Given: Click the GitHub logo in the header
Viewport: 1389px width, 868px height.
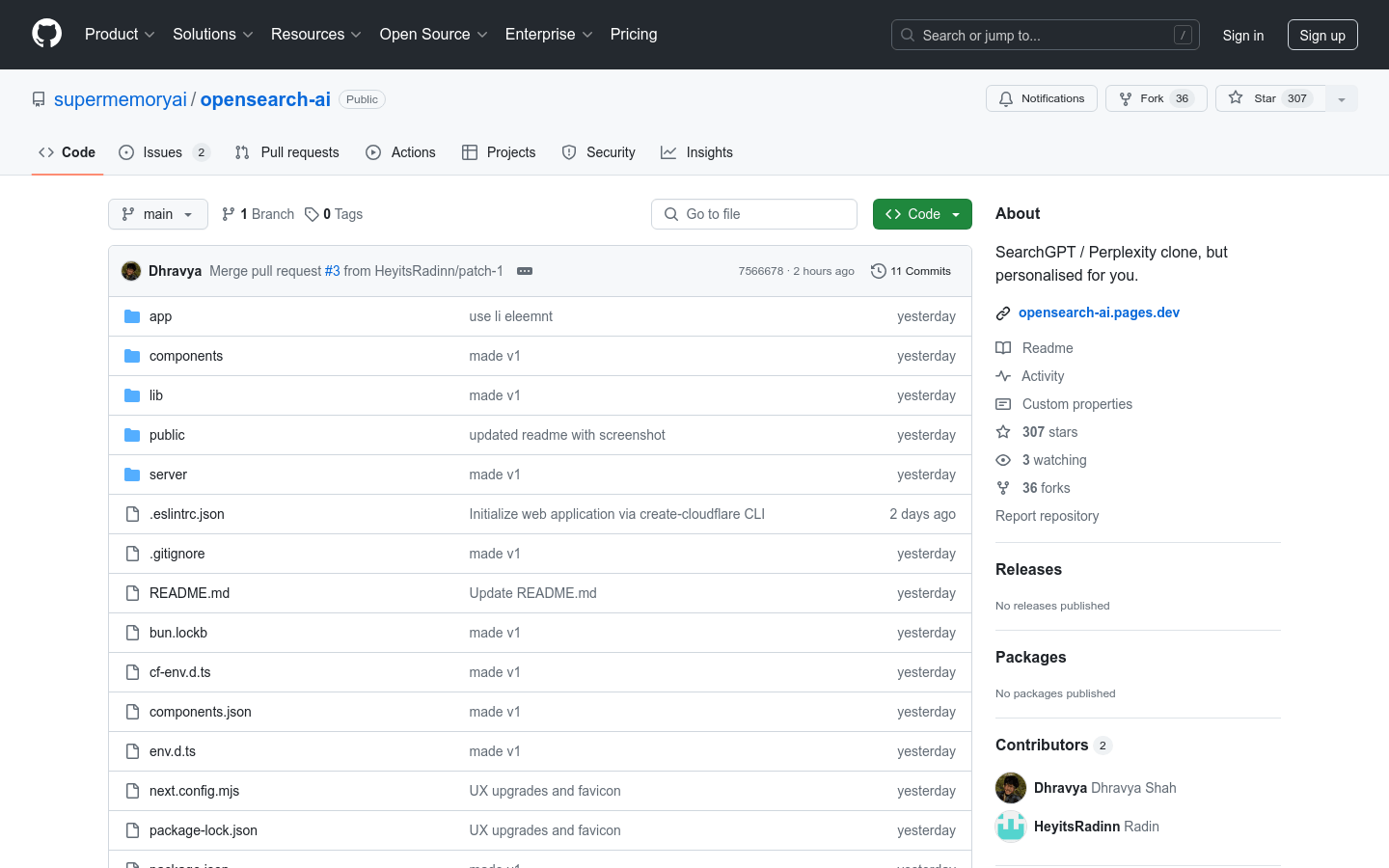Looking at the screenshot, I should coord(46,34).
